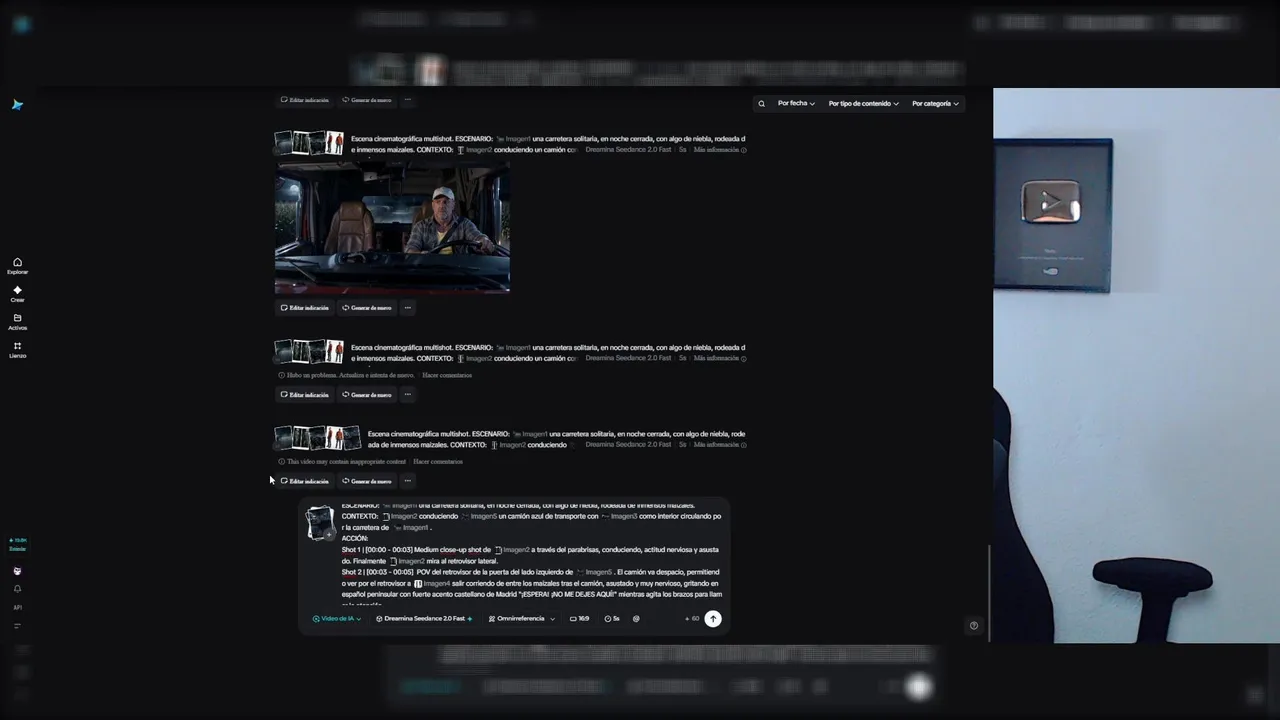Click inside the prompt text area

(531, 555)
